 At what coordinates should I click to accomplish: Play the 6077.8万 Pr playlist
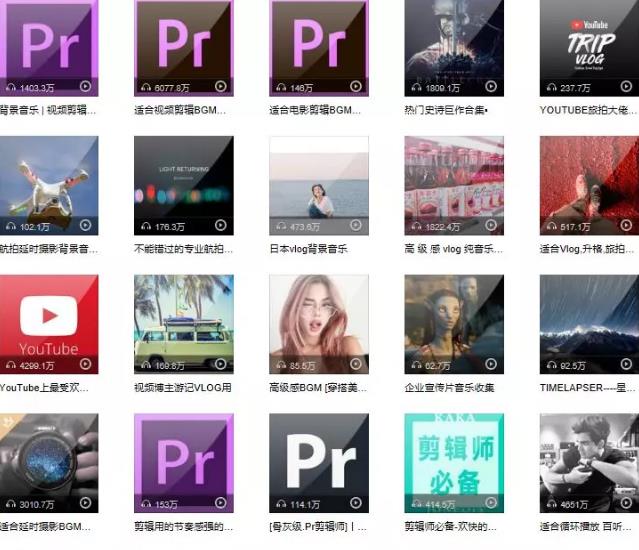(x=220, y=87)
